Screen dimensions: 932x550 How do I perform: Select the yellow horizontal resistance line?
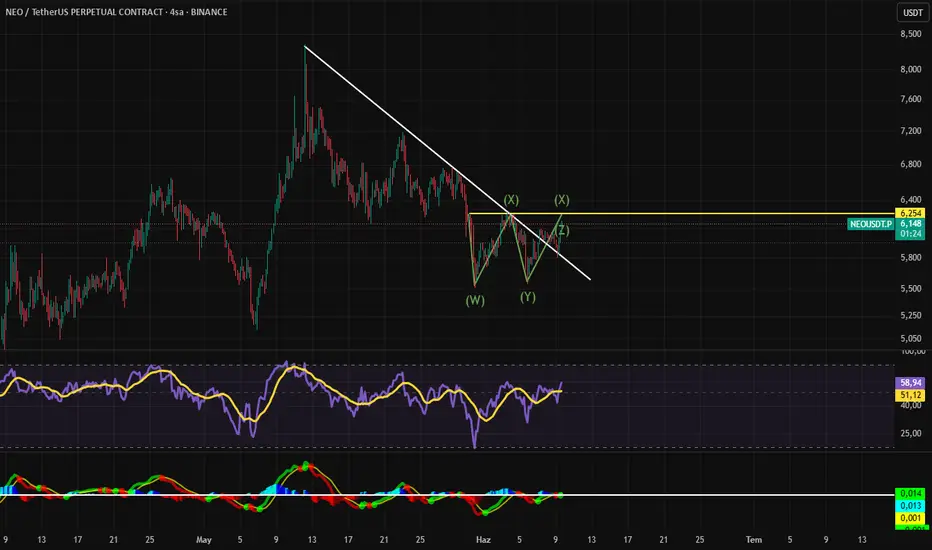coord(681,213)
